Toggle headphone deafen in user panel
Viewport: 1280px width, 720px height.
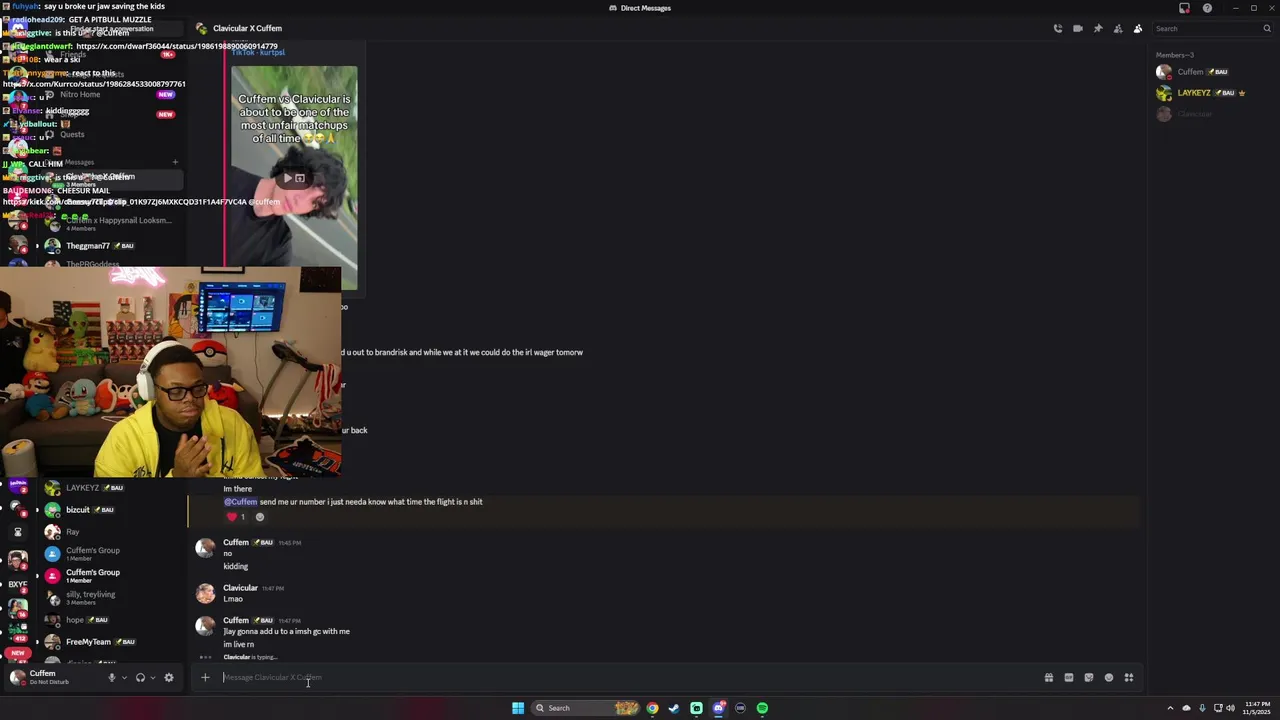(140, 677)
